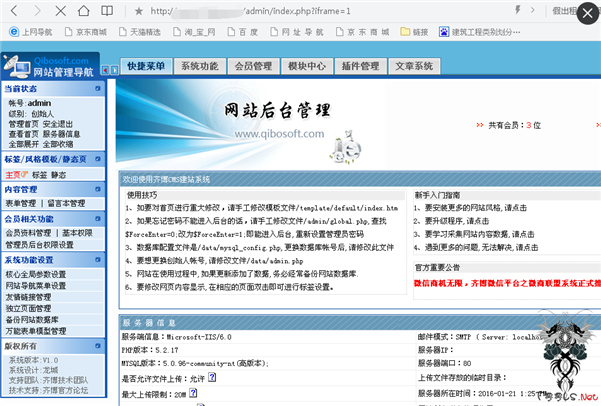
Task: Click the browser back arrow
Action: (13, 11)
